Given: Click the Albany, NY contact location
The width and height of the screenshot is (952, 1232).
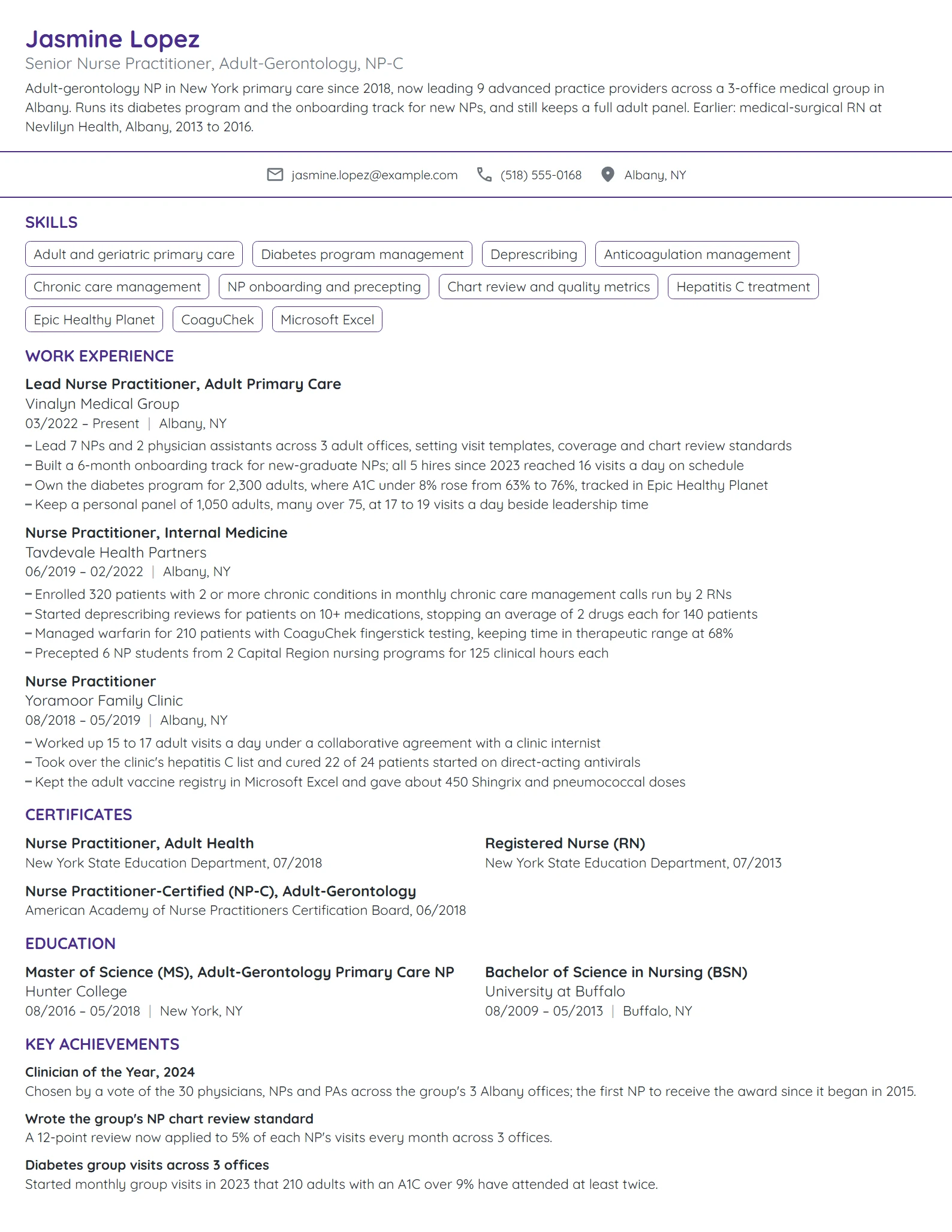Looking at the screenshot, I should 655,175.
